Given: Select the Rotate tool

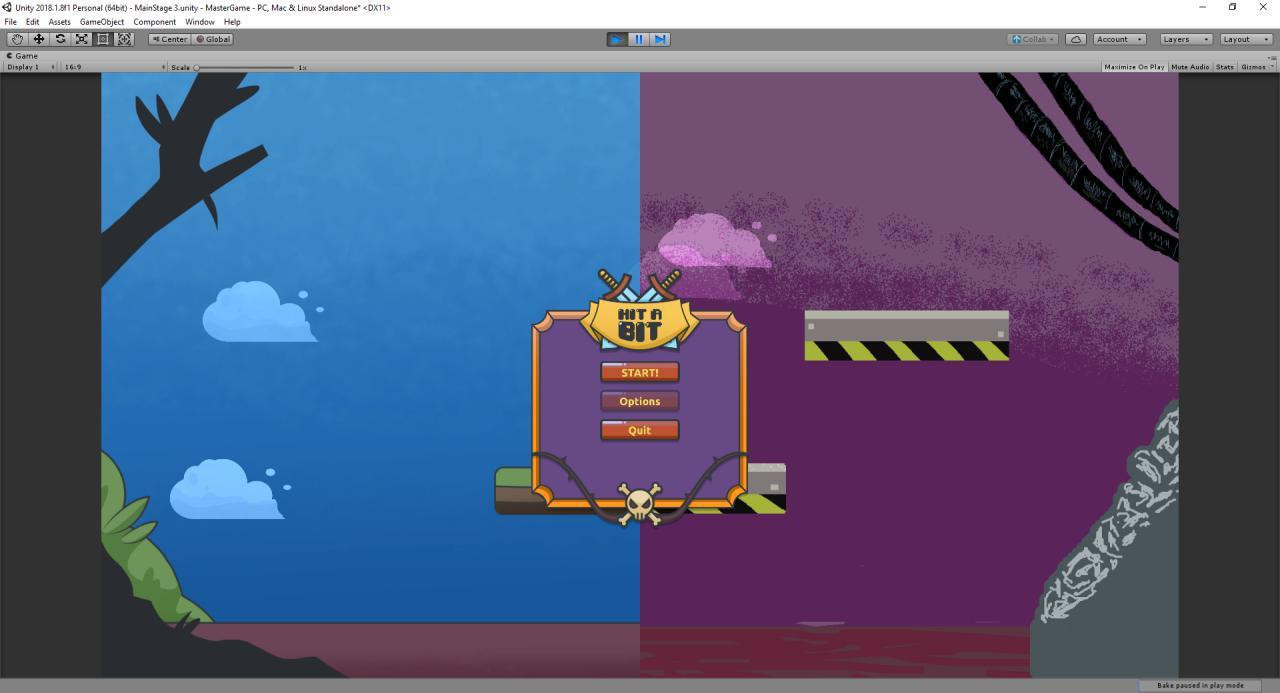Looking at the screenshot, I should coord(60,39).
